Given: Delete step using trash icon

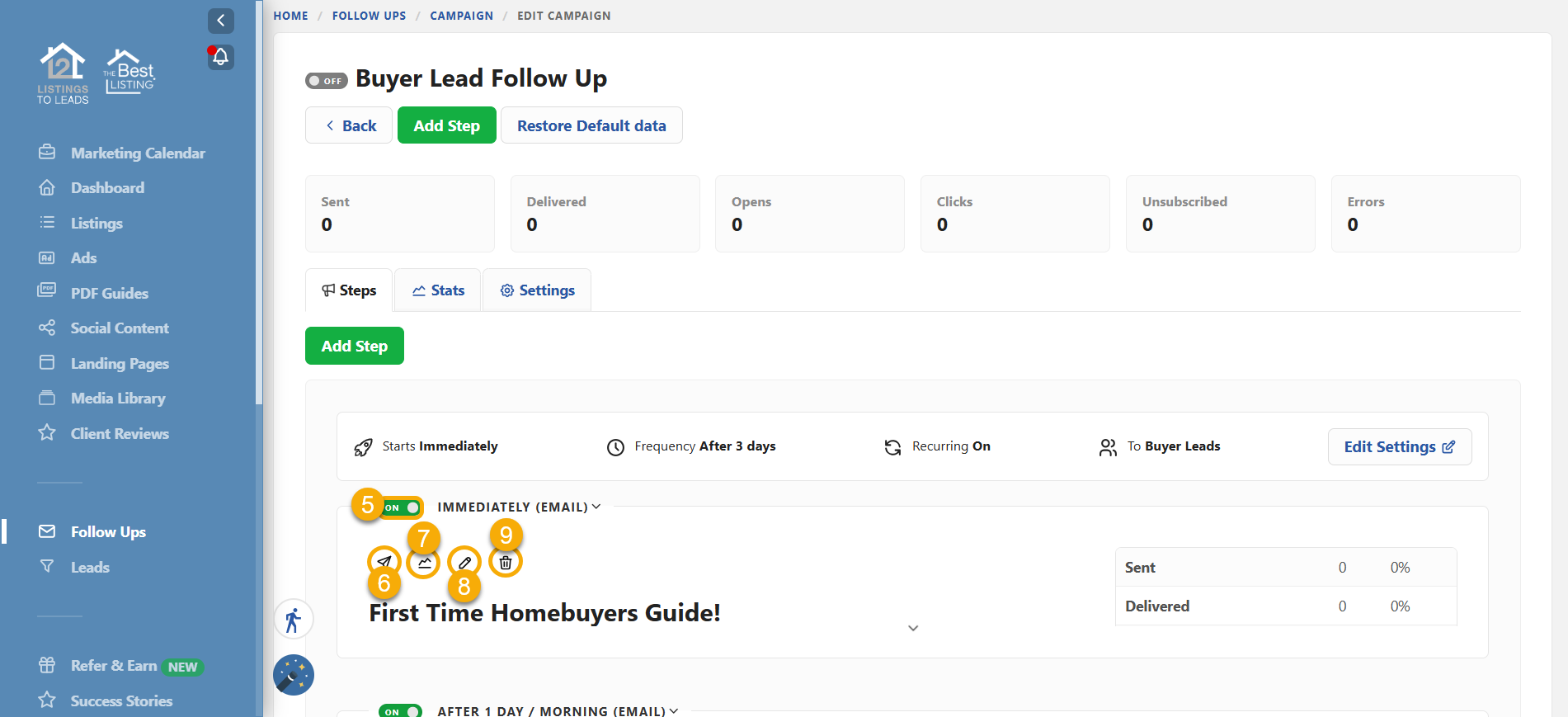Looking at the screenshot, I should 506,563.
